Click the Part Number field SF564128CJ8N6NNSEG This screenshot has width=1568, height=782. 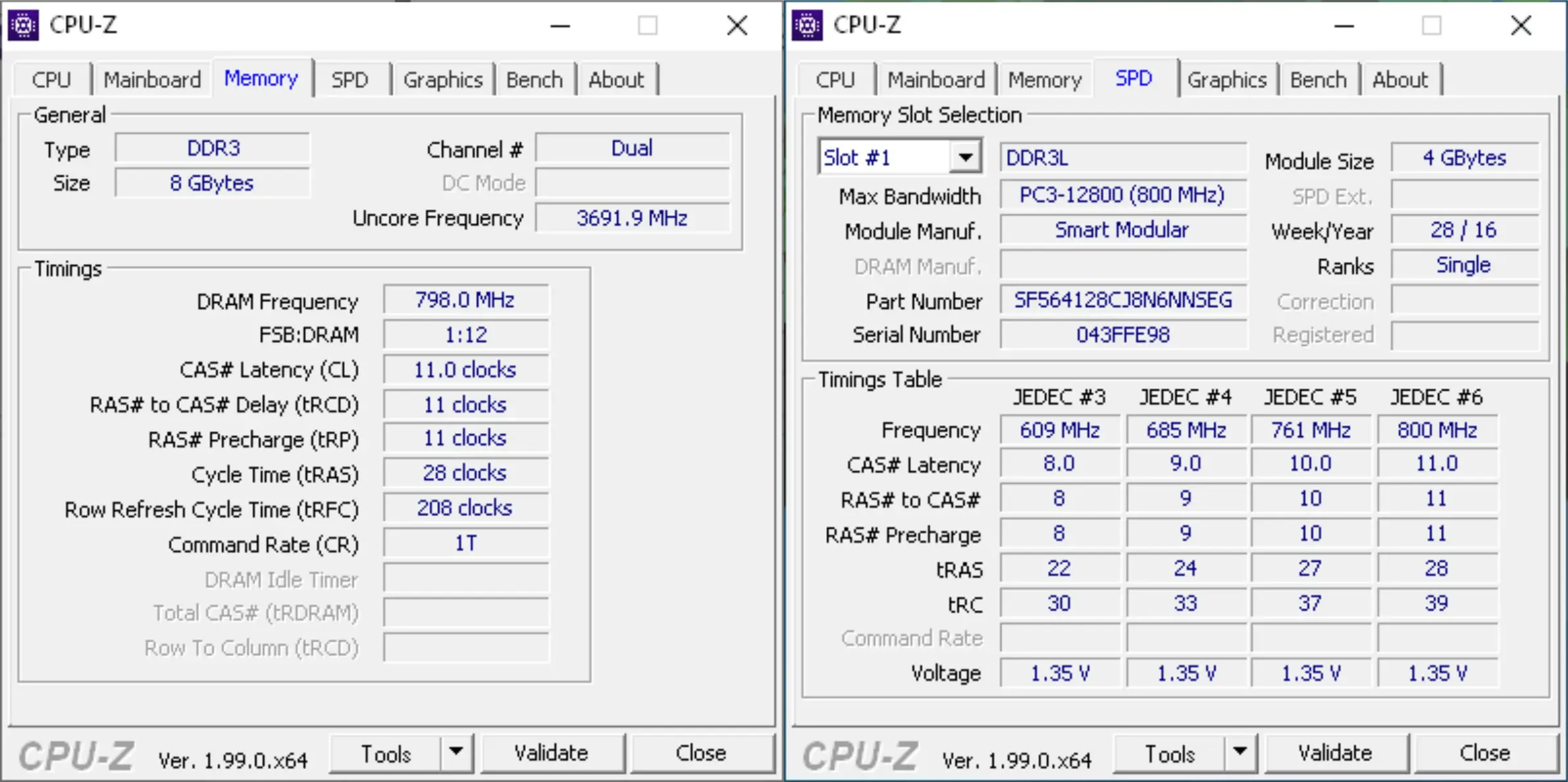pyautogui.click(x=1122, y=300)
